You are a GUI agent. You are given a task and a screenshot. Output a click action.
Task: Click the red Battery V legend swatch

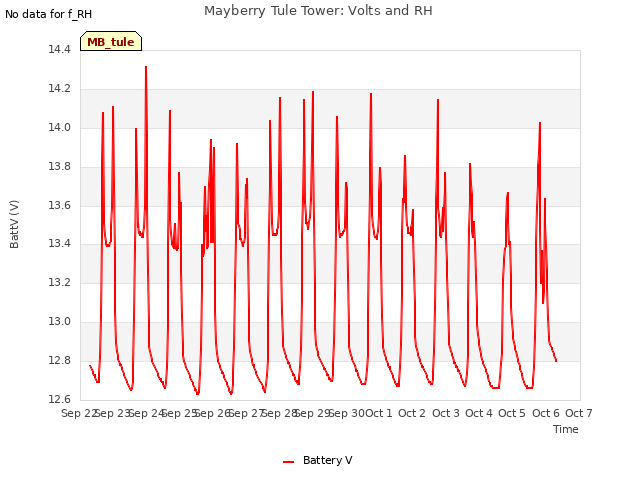289,462
